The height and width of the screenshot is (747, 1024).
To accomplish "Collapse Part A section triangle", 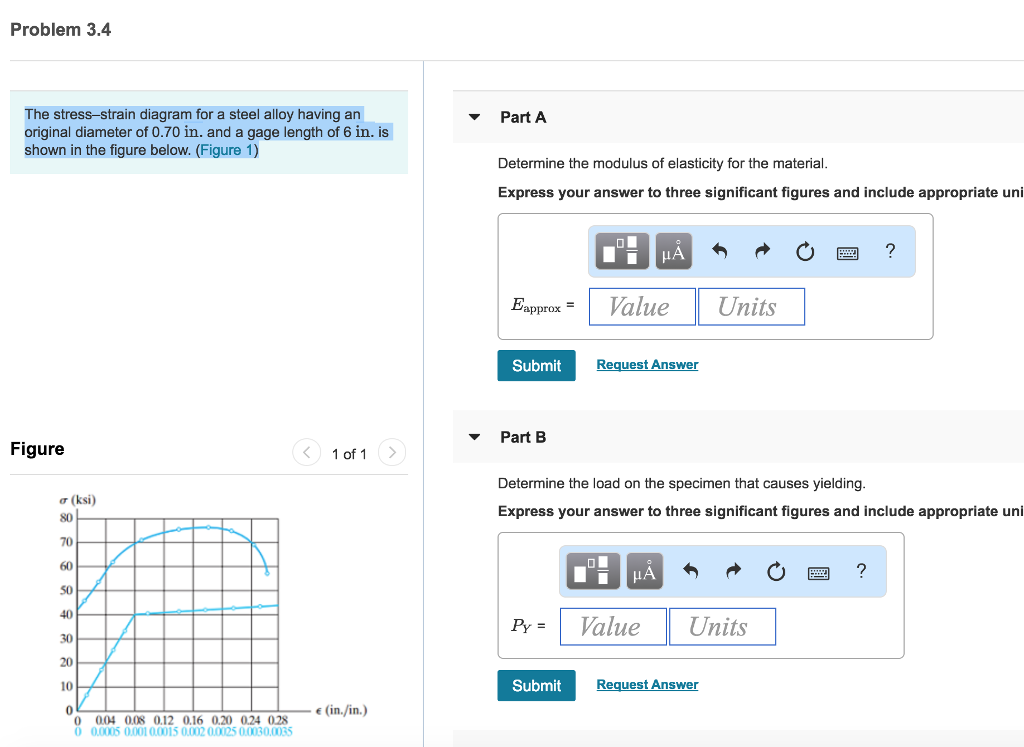I will point(475,117).
